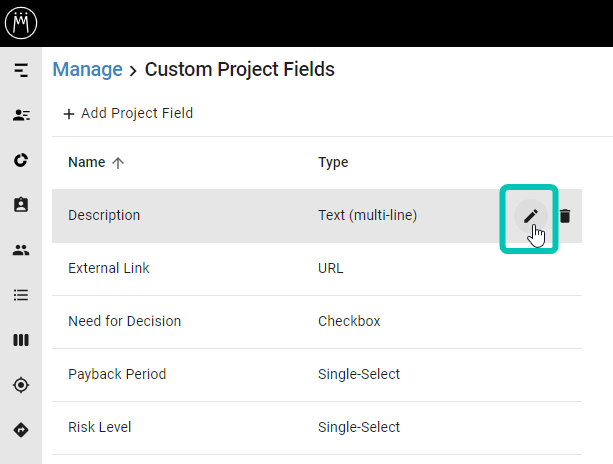Click the URL type cell
This screenshot has height=464, width=613.
pos(331,268)
